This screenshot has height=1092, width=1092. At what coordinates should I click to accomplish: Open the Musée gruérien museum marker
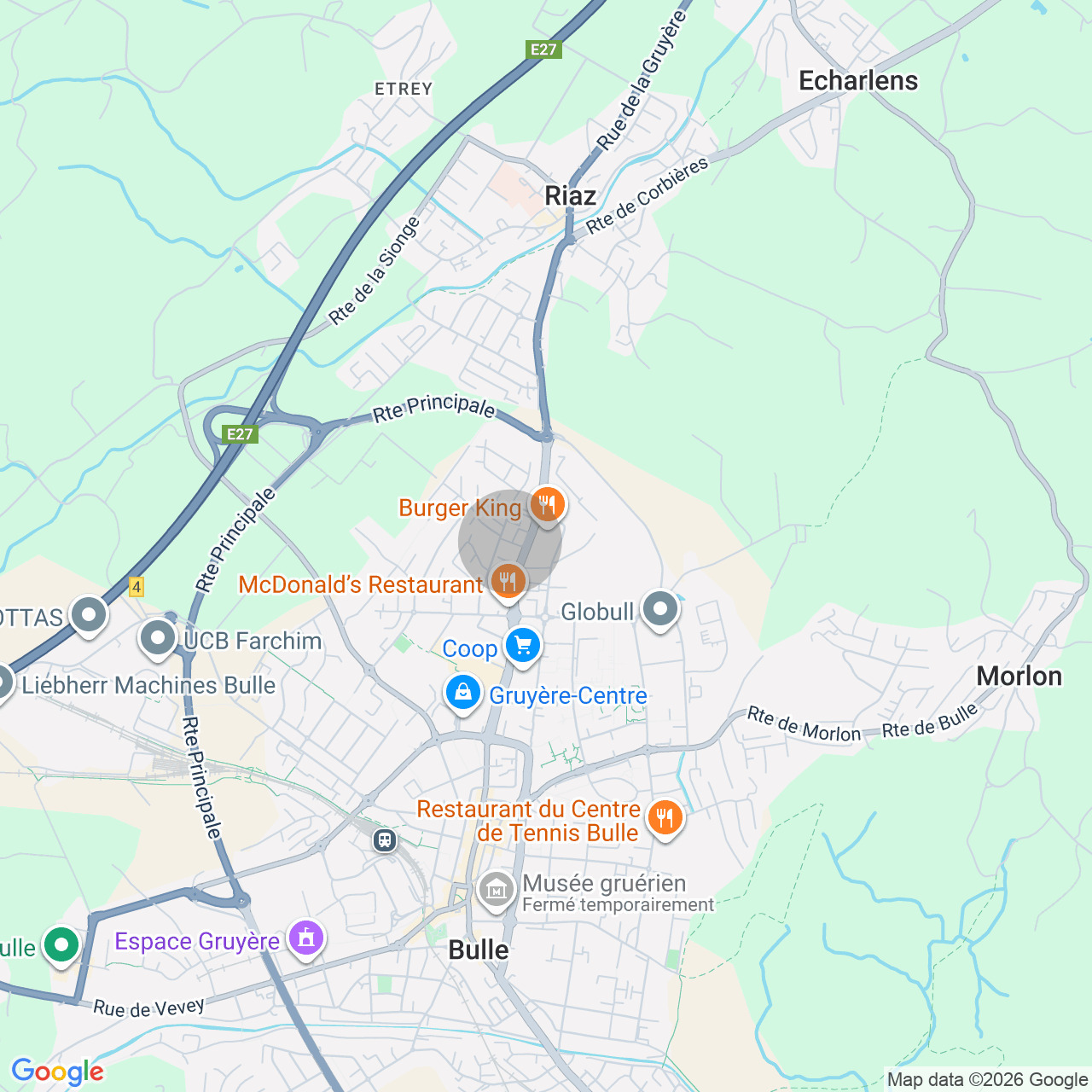click(x=496, y=891)
